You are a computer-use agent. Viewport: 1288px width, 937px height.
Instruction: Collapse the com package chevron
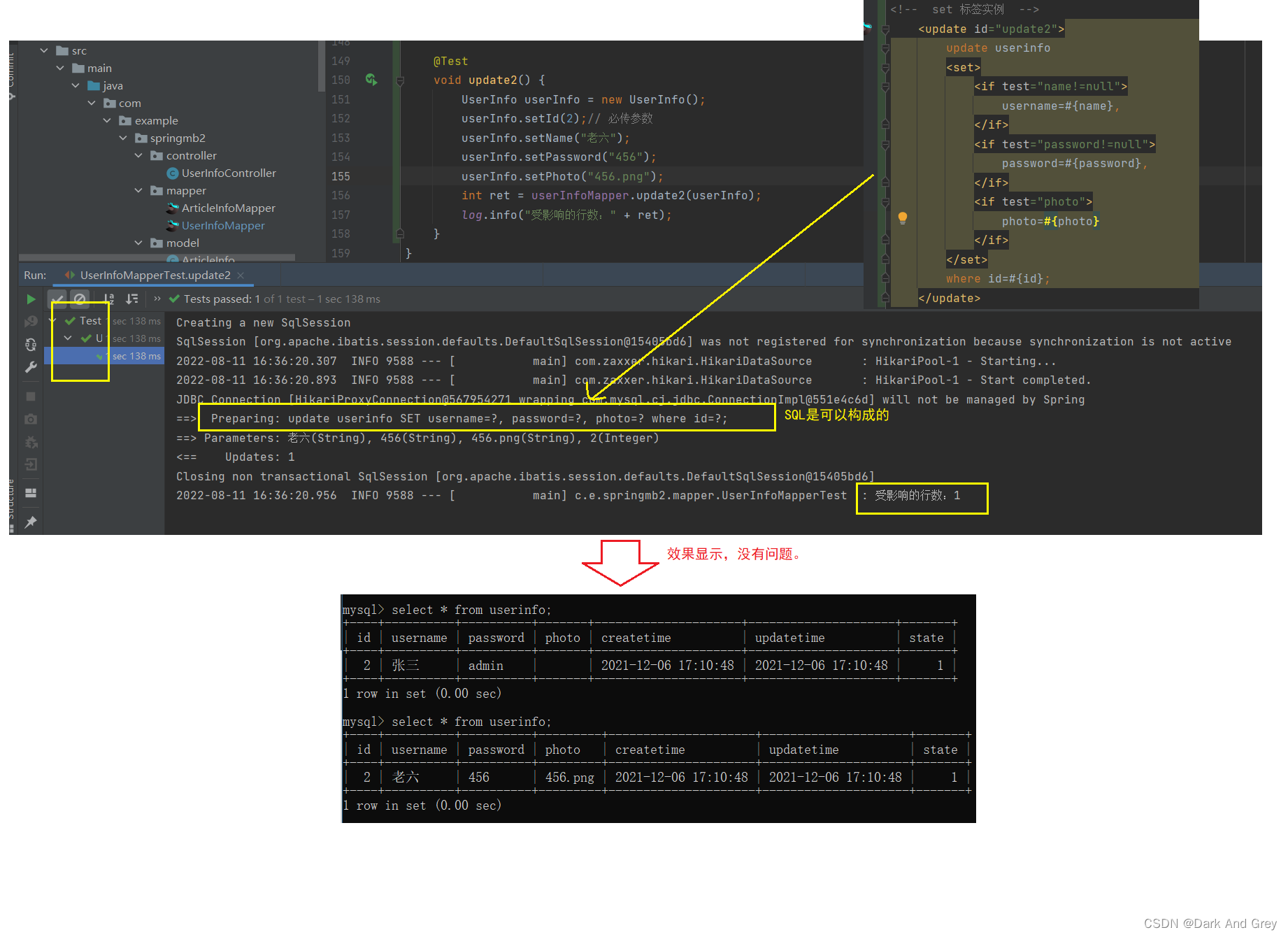coord(92,103)
